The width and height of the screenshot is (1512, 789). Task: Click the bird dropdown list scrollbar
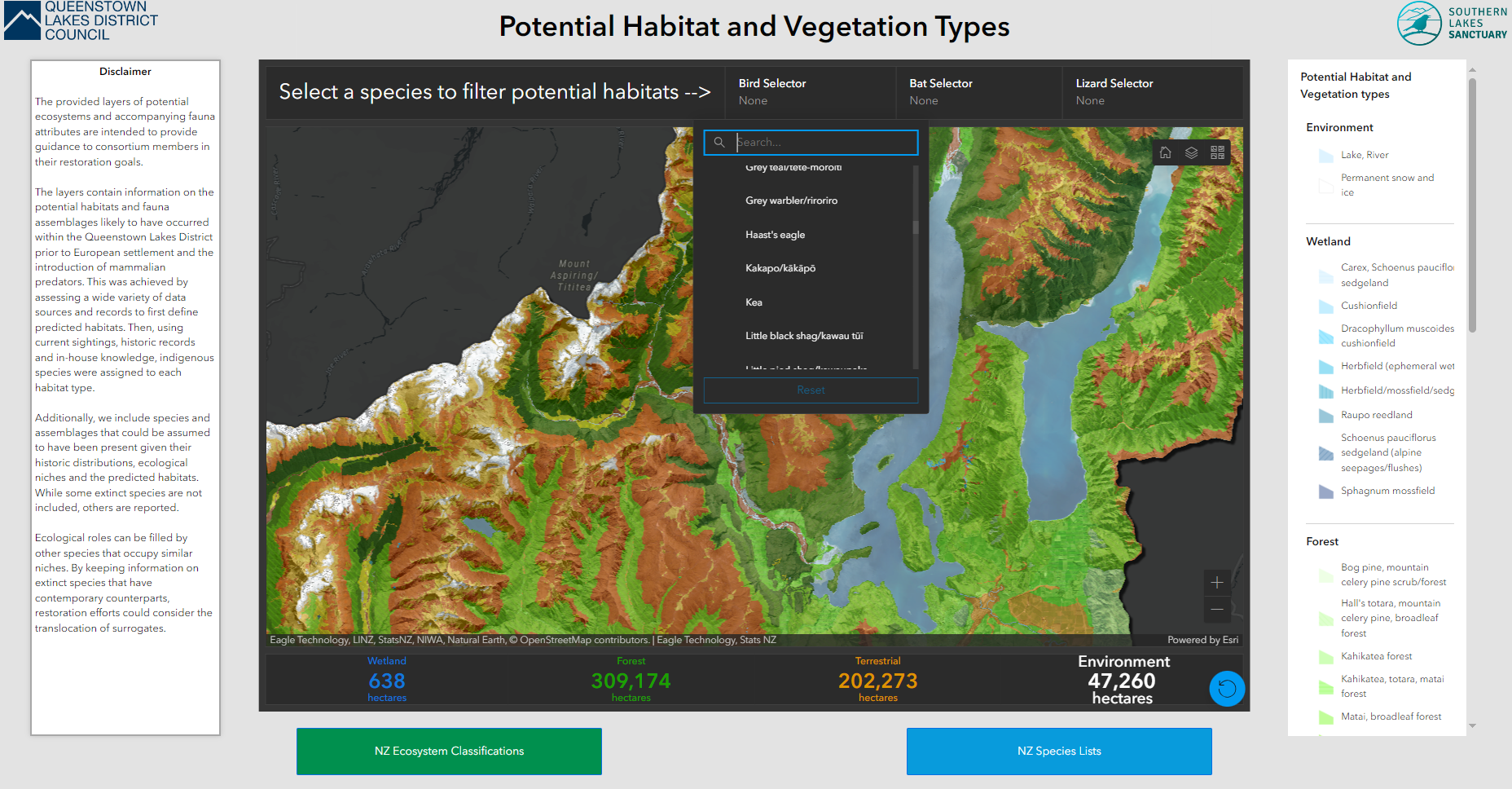(916, 227)
